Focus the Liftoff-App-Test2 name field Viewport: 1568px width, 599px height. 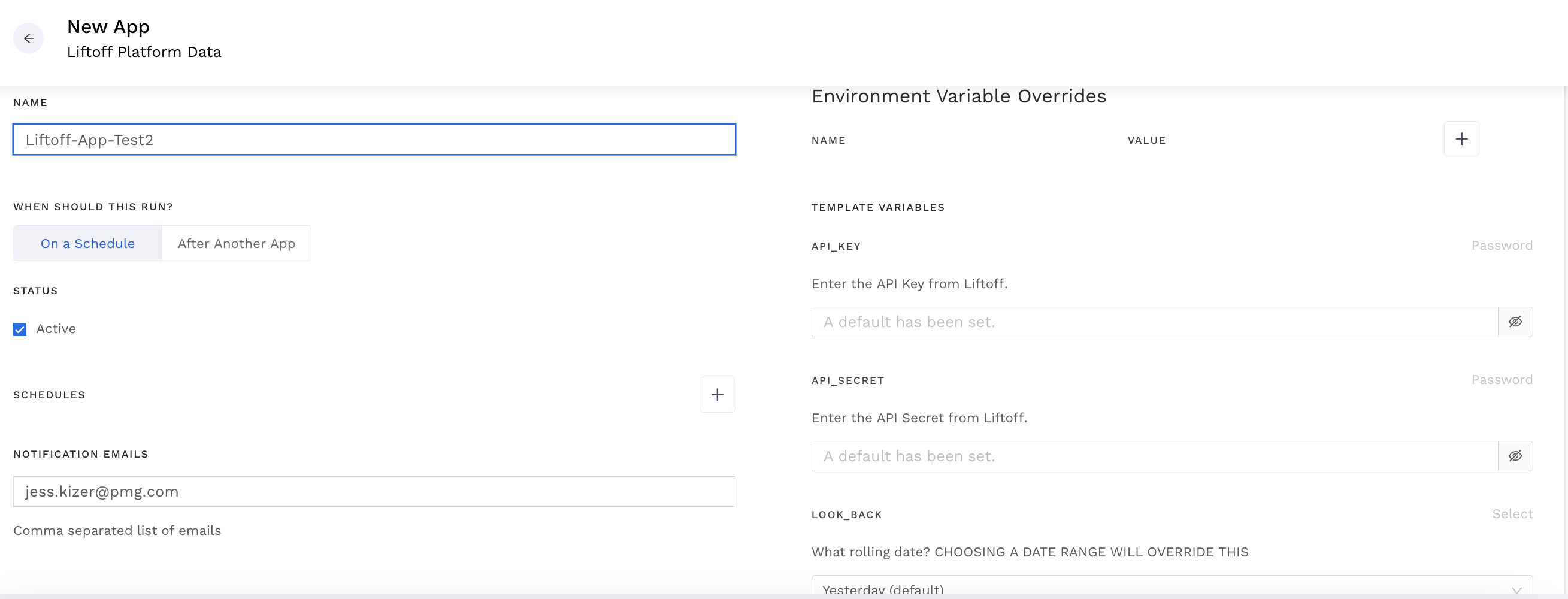(x=374, y=140)
